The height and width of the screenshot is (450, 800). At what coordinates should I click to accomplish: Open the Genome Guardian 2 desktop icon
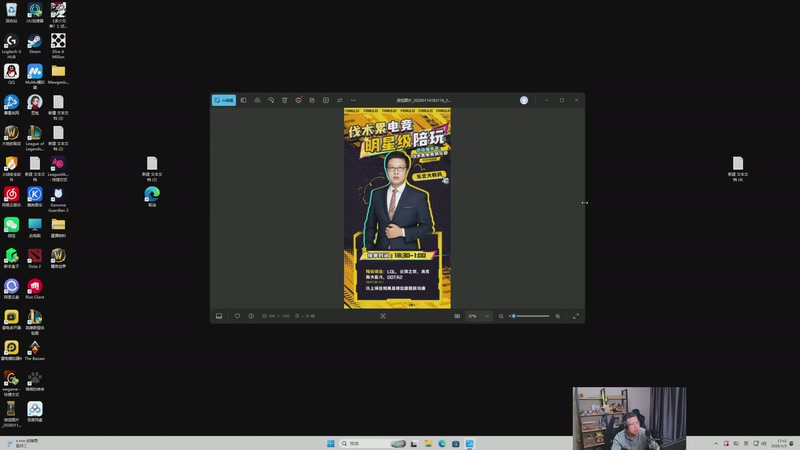(x=58, y=199)
